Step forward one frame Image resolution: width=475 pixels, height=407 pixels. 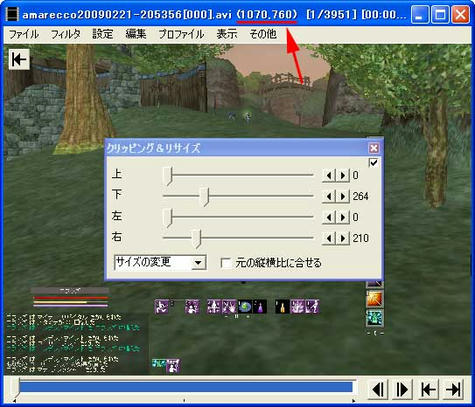pyautogui.click(x=402, y=389)
